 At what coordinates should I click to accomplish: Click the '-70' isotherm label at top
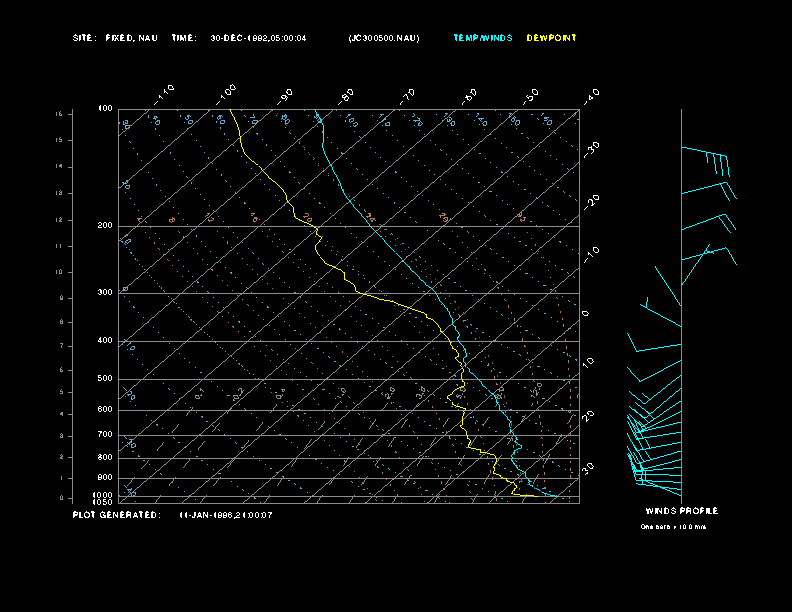pyautogui.click(x=407, y=96)
